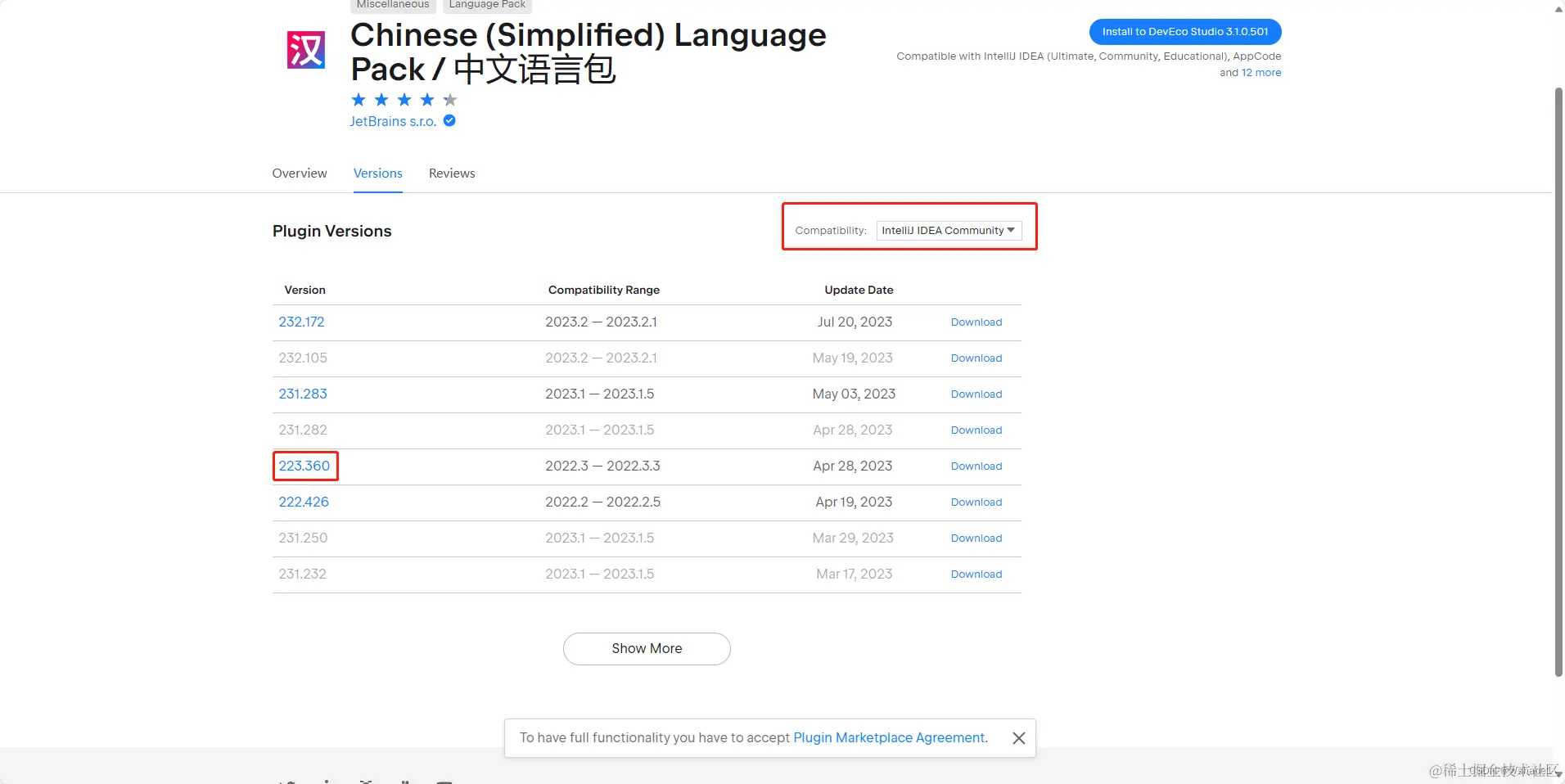Viewport: 1565px width, 784px height.
Task: Open version 223.360 details
Action: coord(304,466)
